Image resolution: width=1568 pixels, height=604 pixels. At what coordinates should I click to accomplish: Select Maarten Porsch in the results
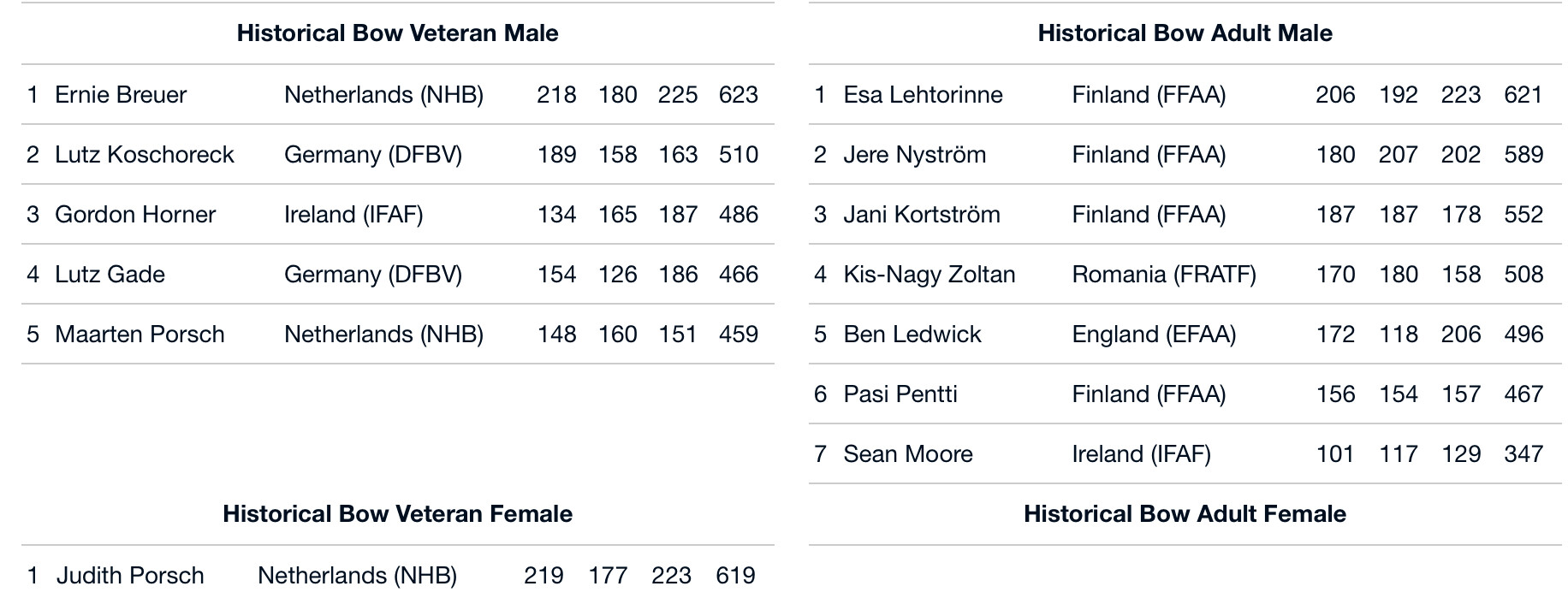pyautogui.click(x=140, y=335)
